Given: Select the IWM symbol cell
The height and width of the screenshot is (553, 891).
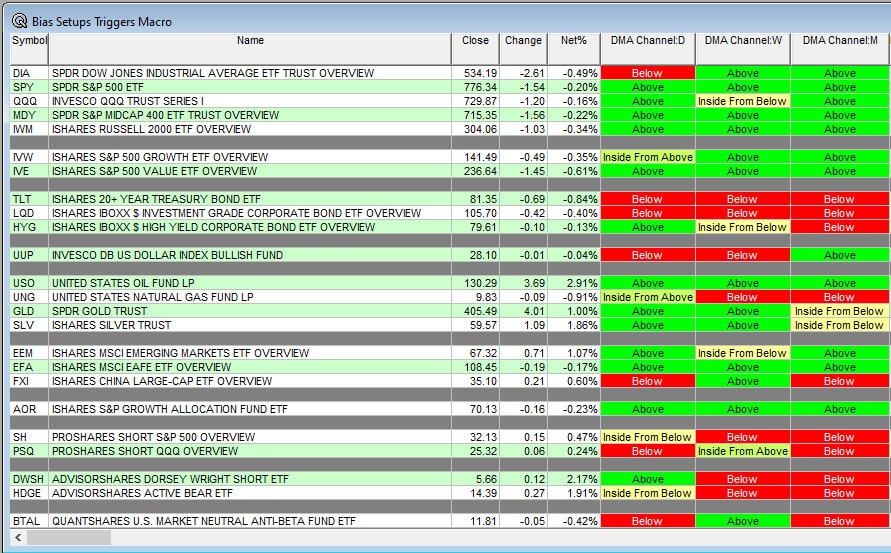Looking at the screenshot, I should 30,129.
